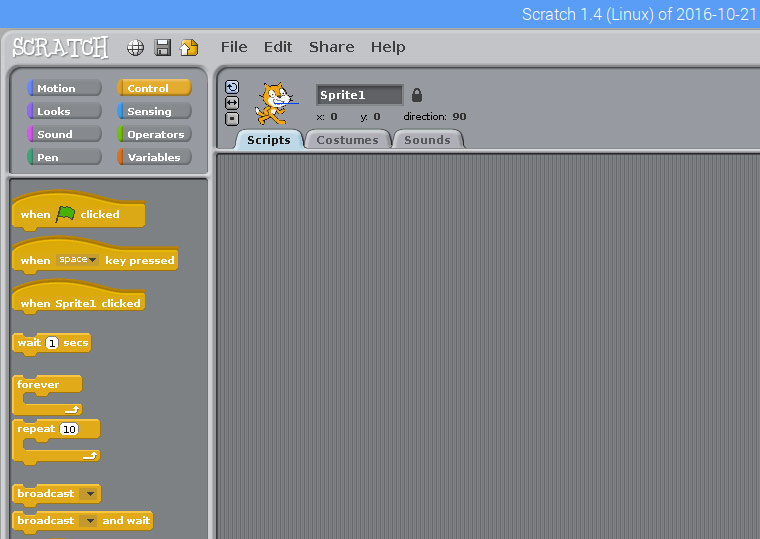The image size is (760, 539).
Task: Select the 'can rotate' rotation style
Action: pyautogui.click(x=232, y=87)
